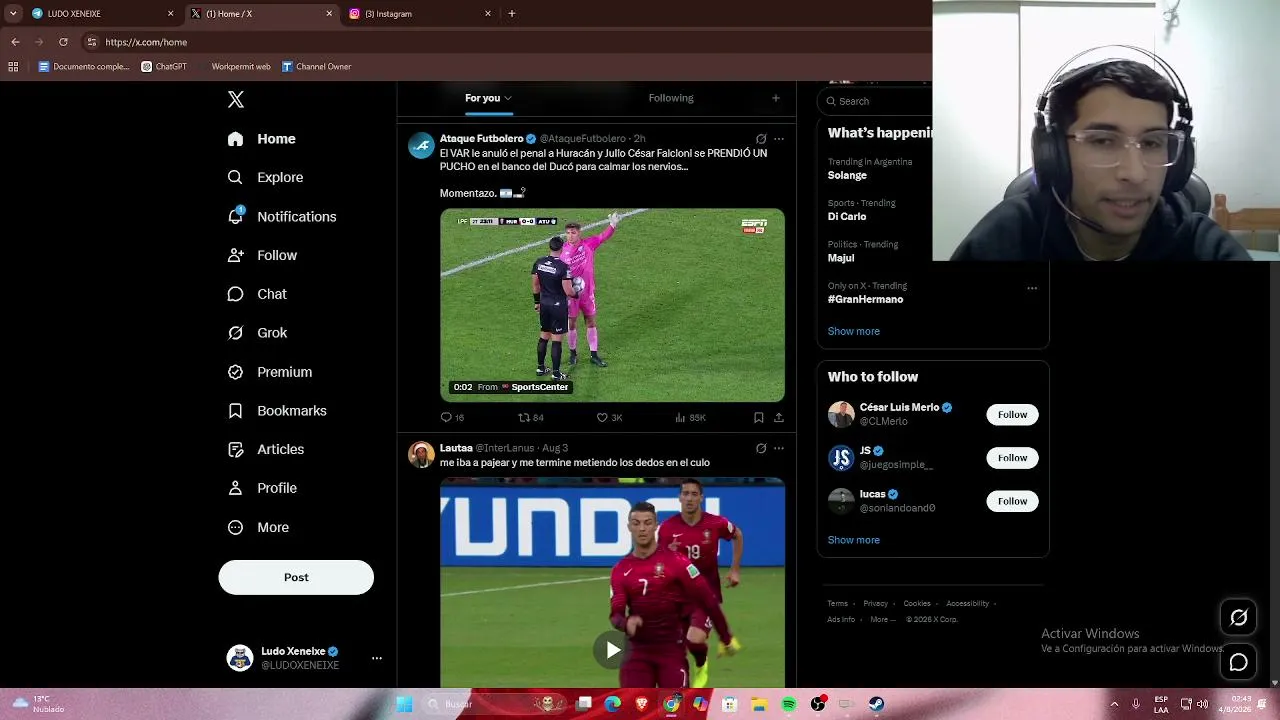Open the ChatGPT bookmark
The width and height of the screenshot is (1280, 720).
[164, 67]
